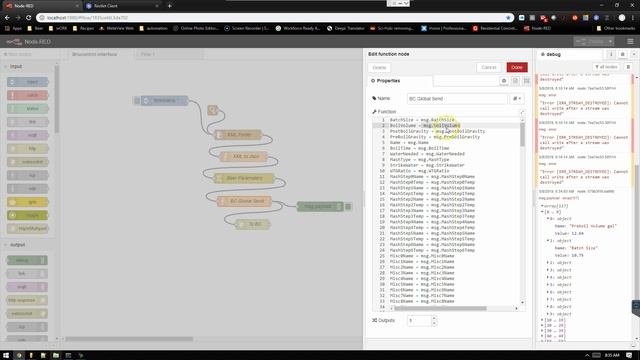Bookmark this page with star icon

pyautogui.click(x=508, y=18)
